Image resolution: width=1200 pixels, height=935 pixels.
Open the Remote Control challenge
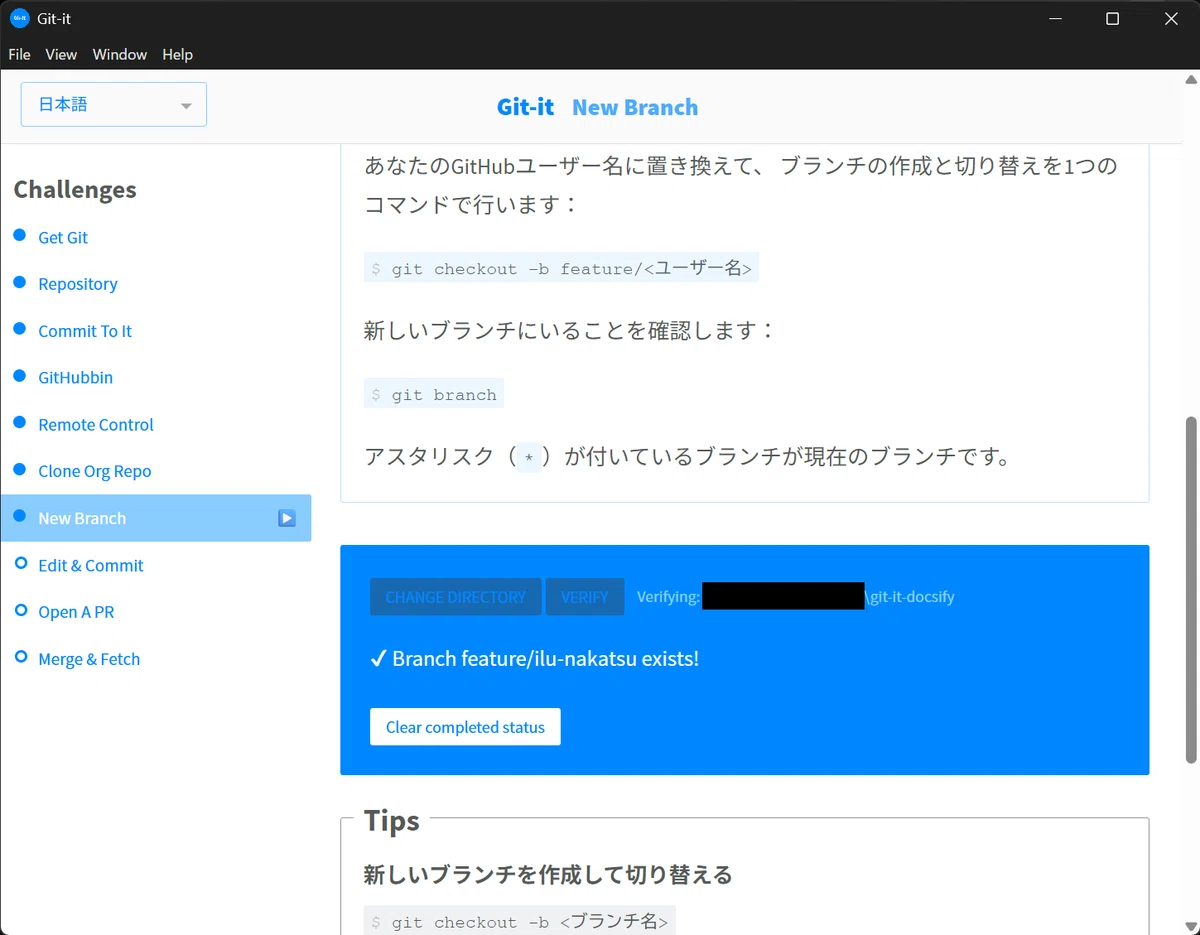click(x=96, y=424)
